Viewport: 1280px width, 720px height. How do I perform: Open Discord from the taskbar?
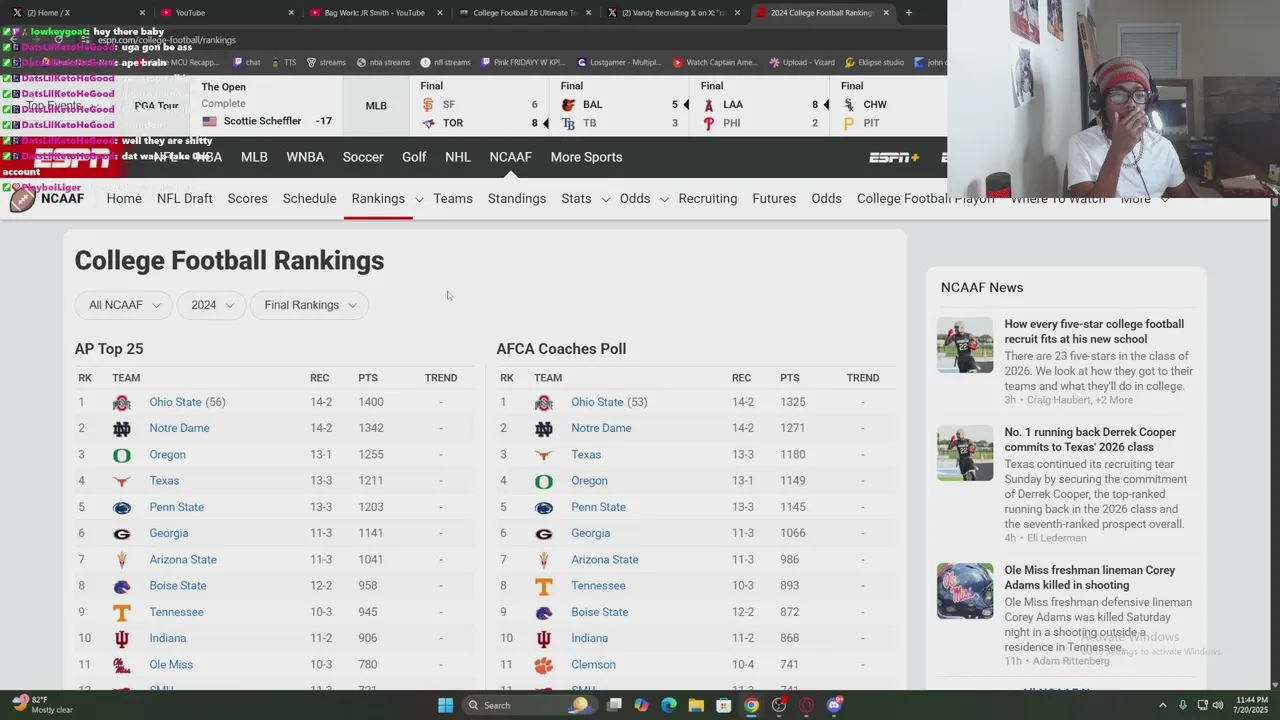point(834,705)
